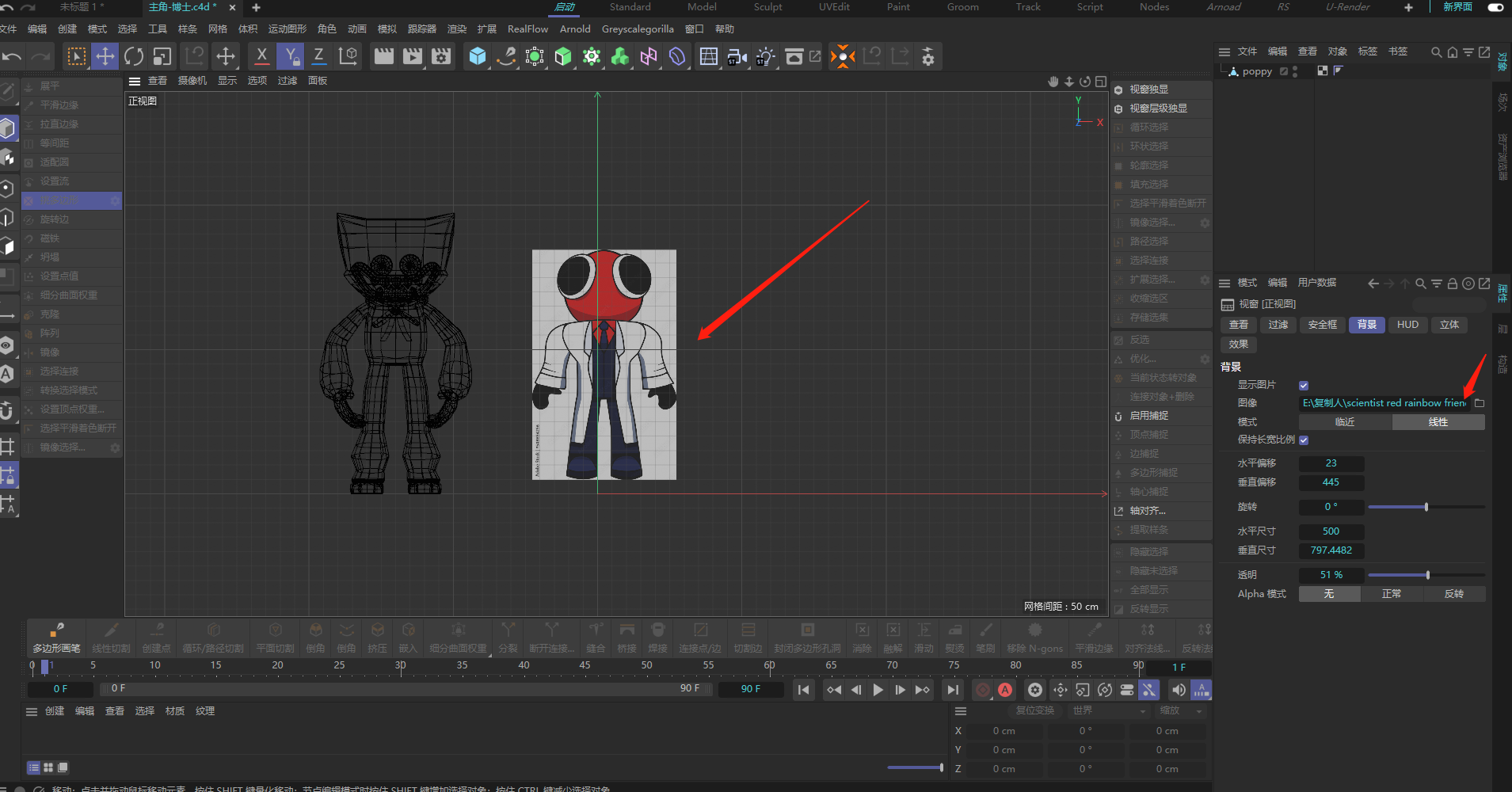Toggle X-axis lock in toolbar
Screen dimensions: 1512x792
point(261,56)
